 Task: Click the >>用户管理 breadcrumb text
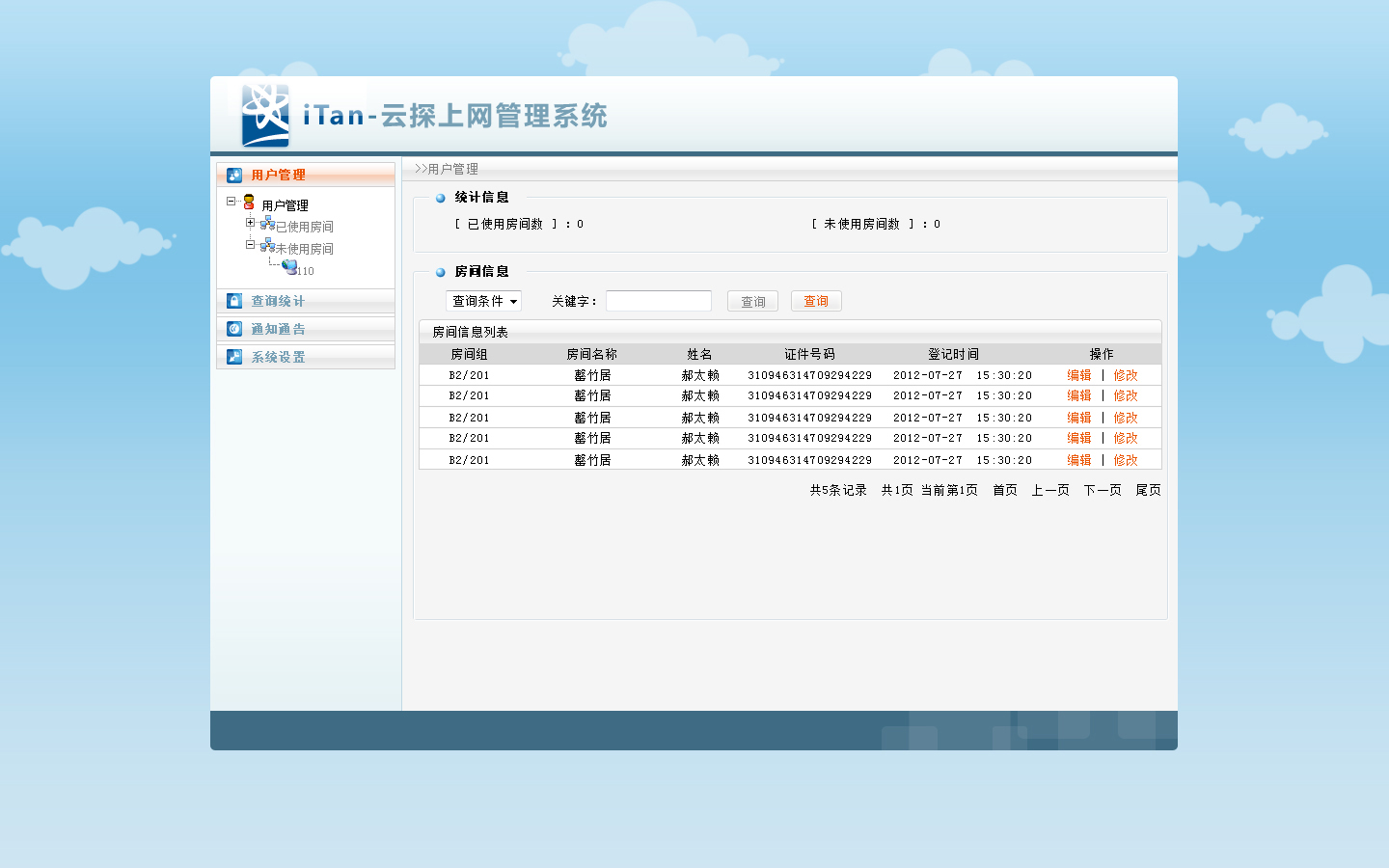tap(447, 169)
